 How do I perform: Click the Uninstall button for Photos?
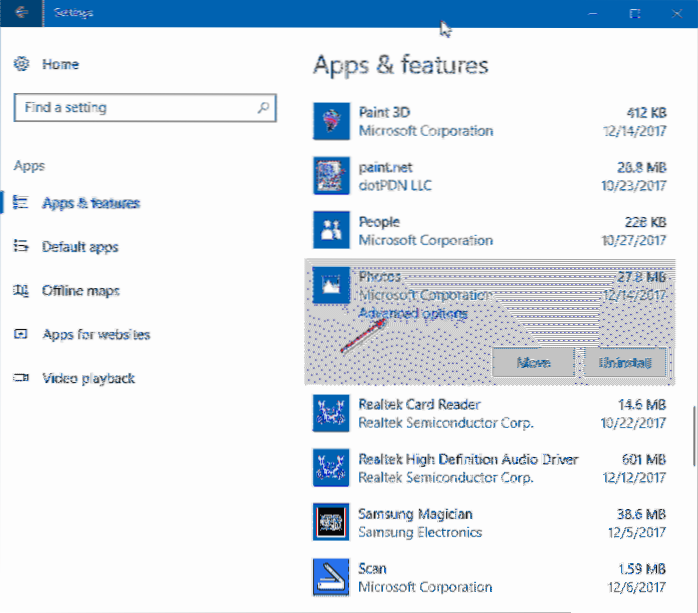tap(625, 362)
